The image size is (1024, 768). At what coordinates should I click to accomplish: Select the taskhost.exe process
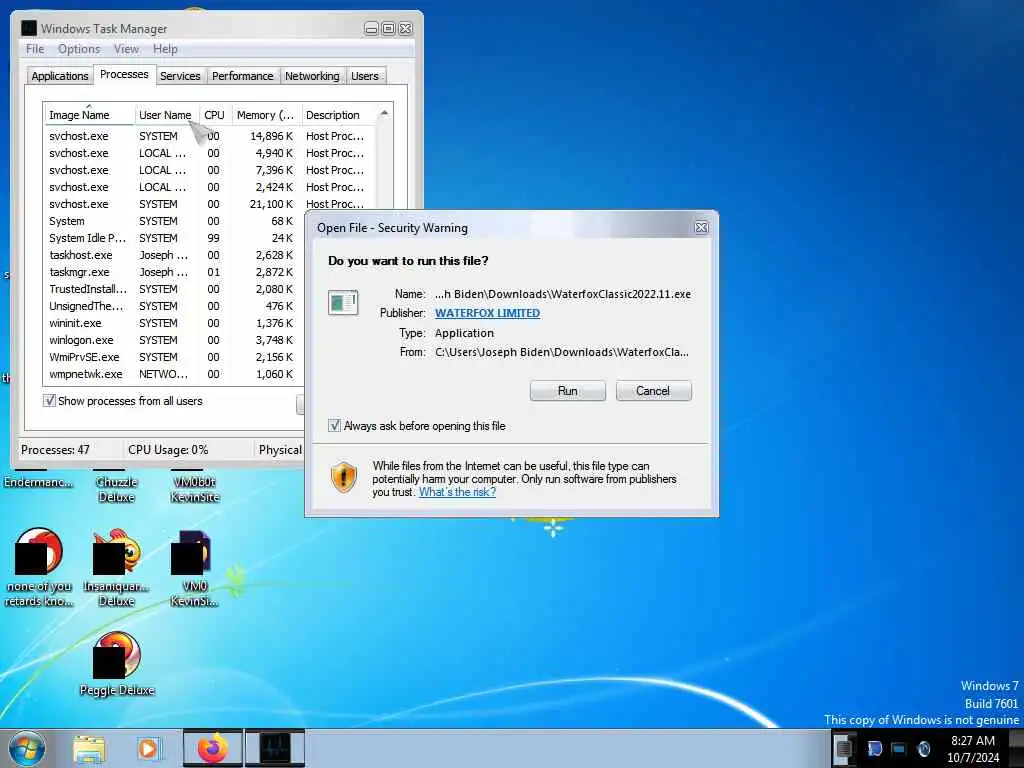coord(176,255)
